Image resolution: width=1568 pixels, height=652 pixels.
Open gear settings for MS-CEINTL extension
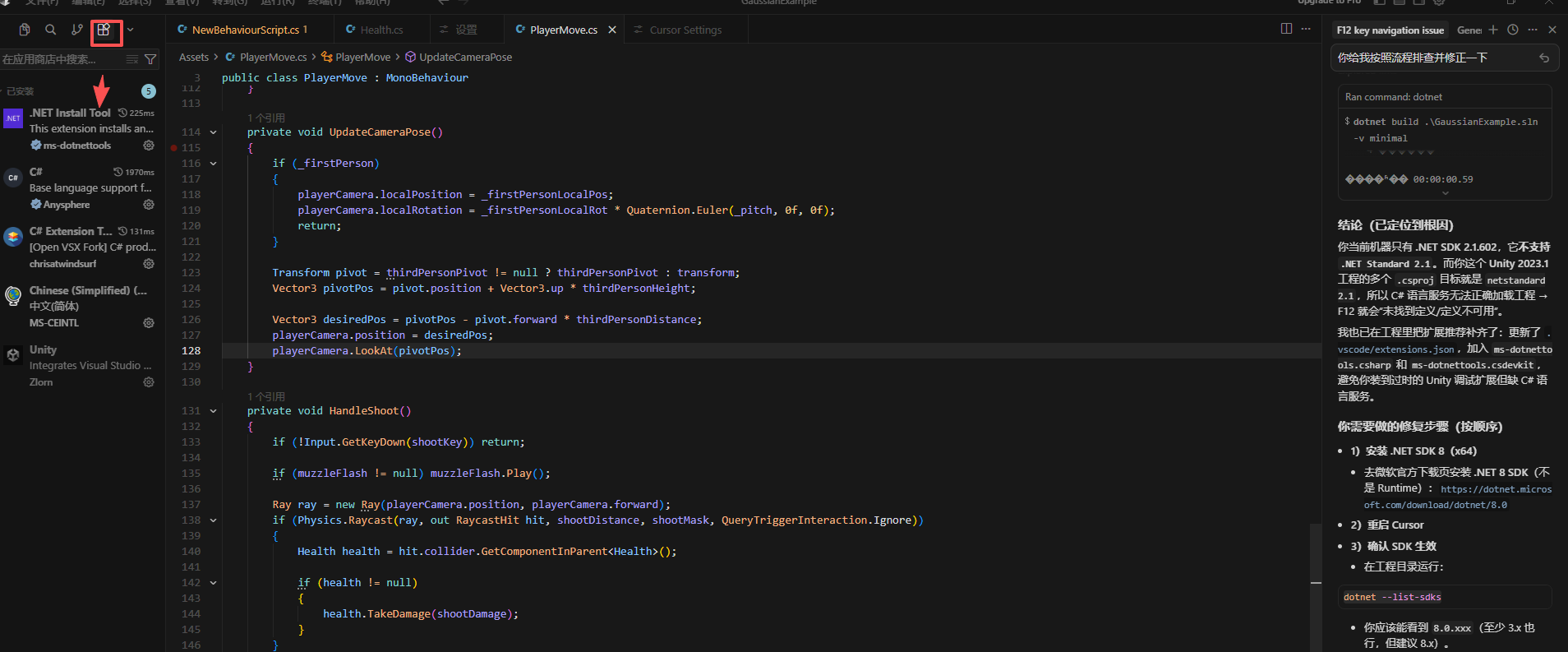tap(149, 323)
